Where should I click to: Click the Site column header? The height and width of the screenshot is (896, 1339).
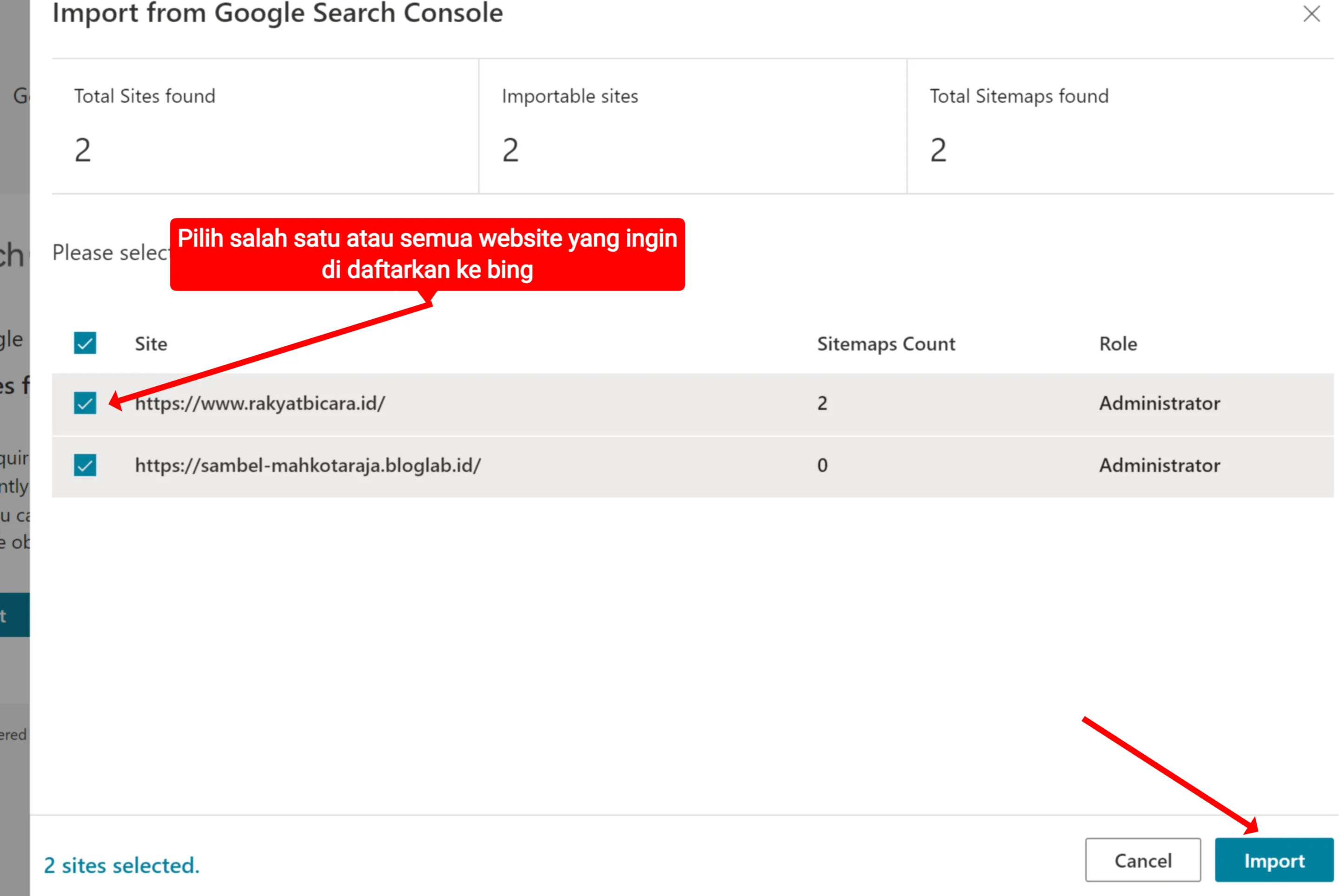151,344
